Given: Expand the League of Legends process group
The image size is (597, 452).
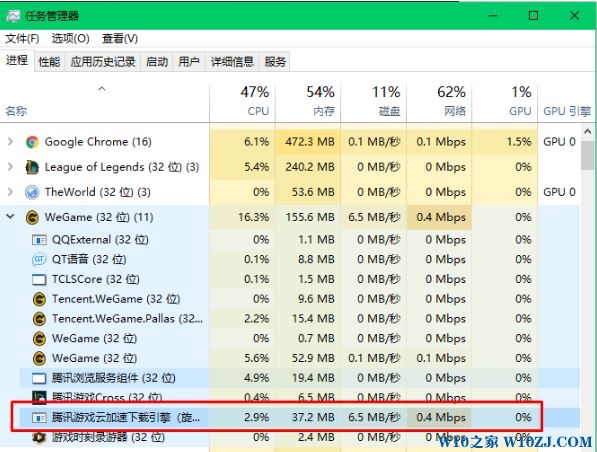Looking at the screenshot, I should [10, 167].
